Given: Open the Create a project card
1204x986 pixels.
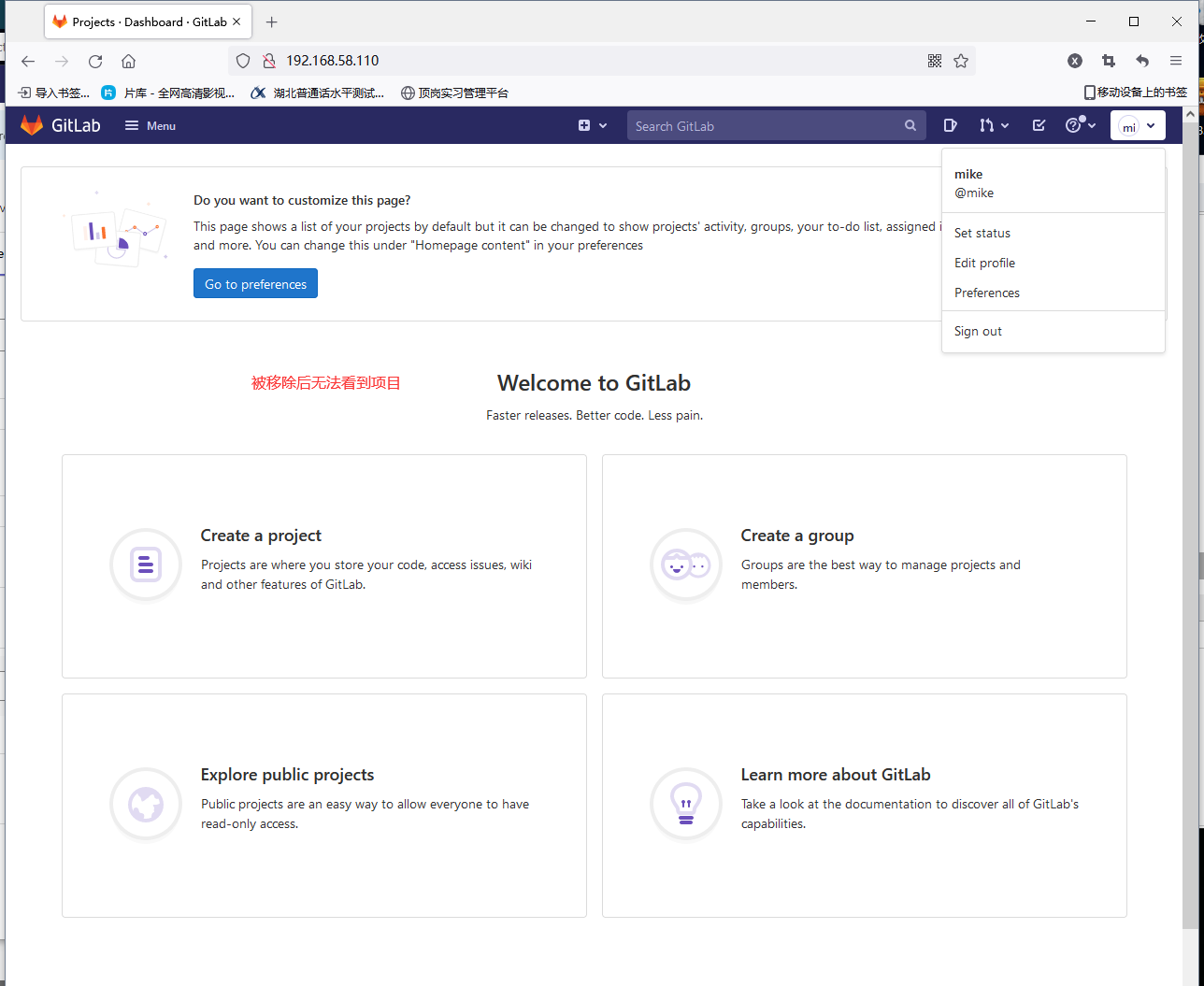Looking at the screenshot, I should (x=324, y=566).
